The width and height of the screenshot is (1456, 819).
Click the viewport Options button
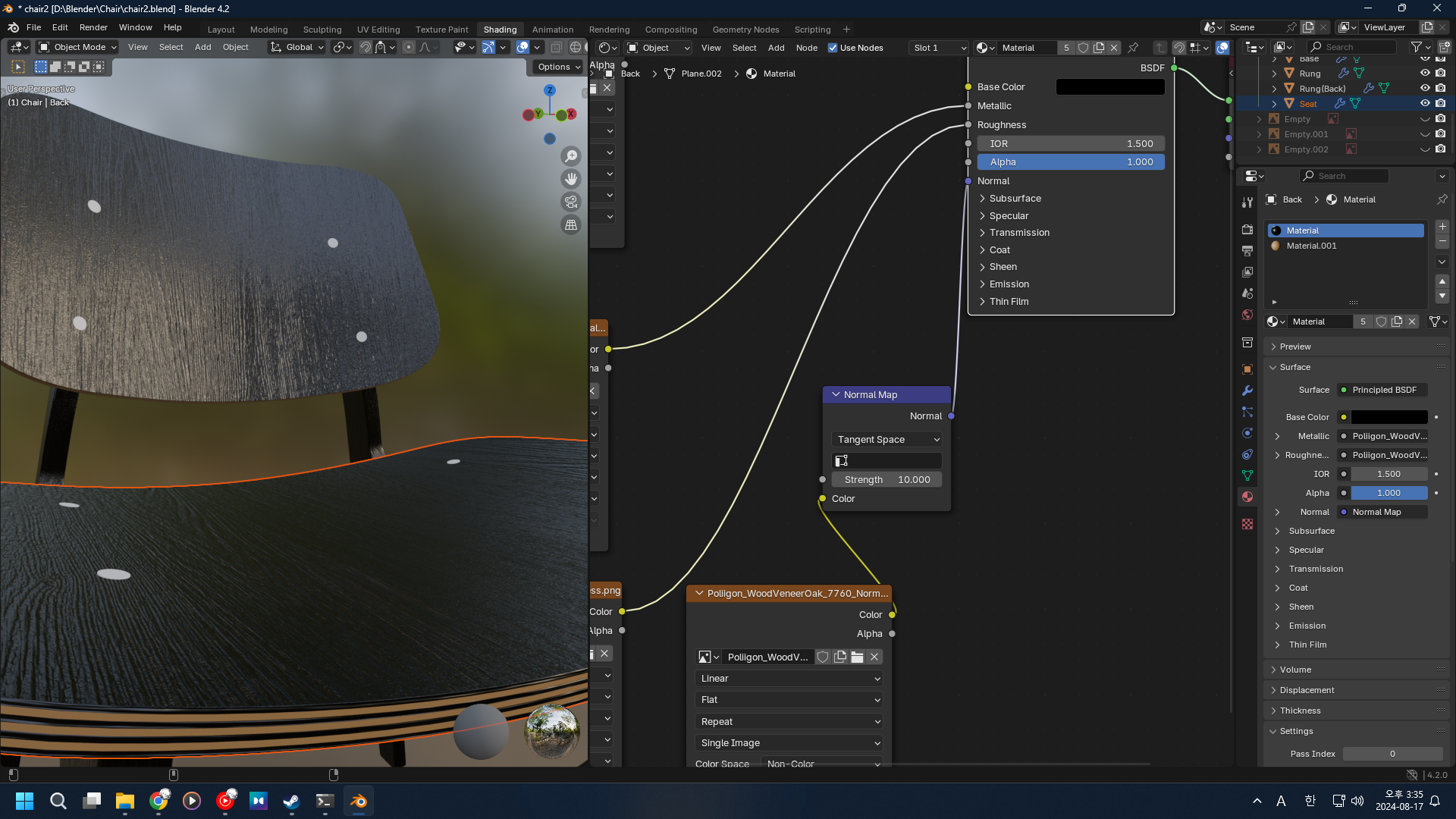coord(558,67)
